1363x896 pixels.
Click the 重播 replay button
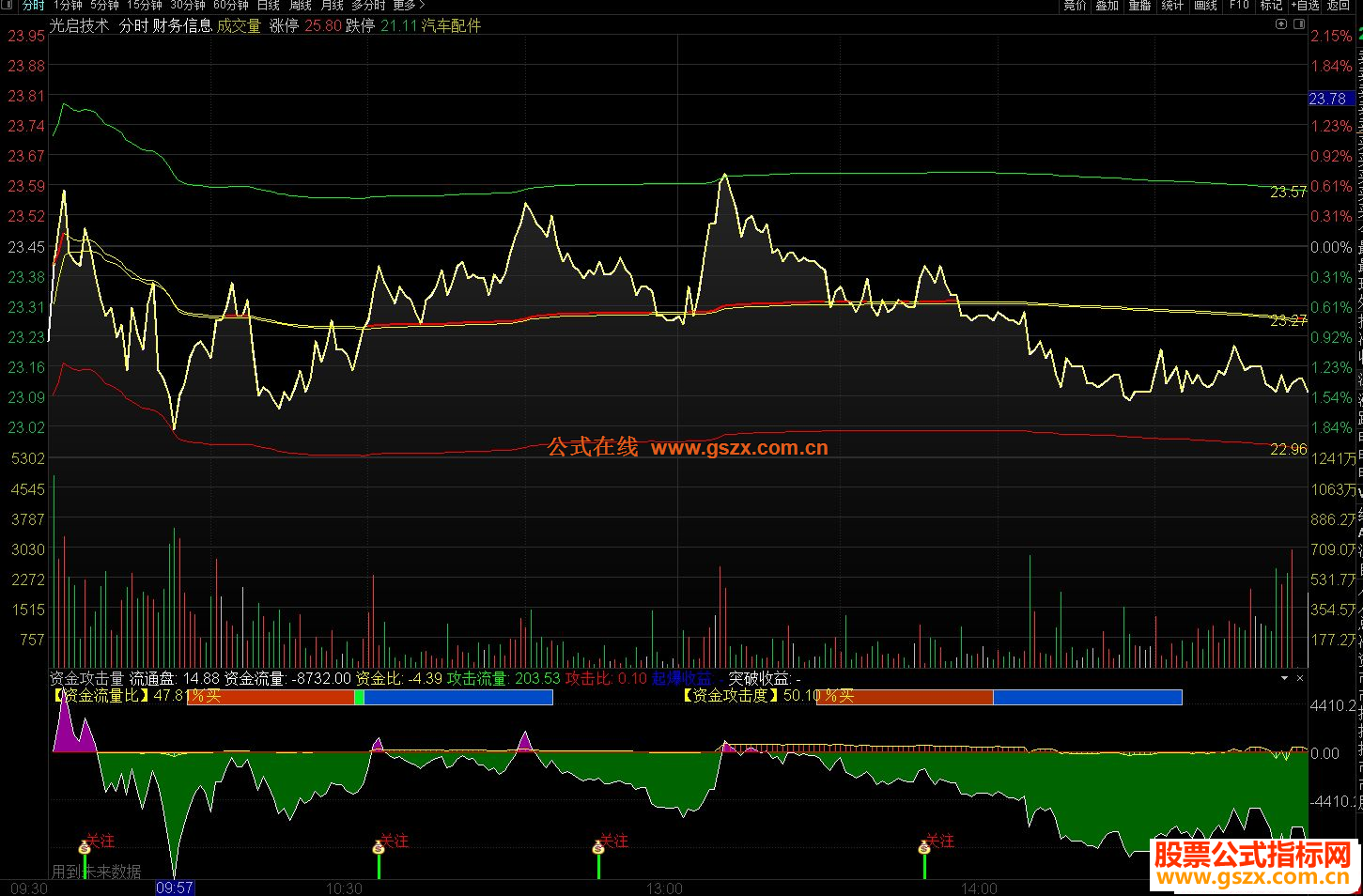pyautogui.click(x=1140, y=6)
